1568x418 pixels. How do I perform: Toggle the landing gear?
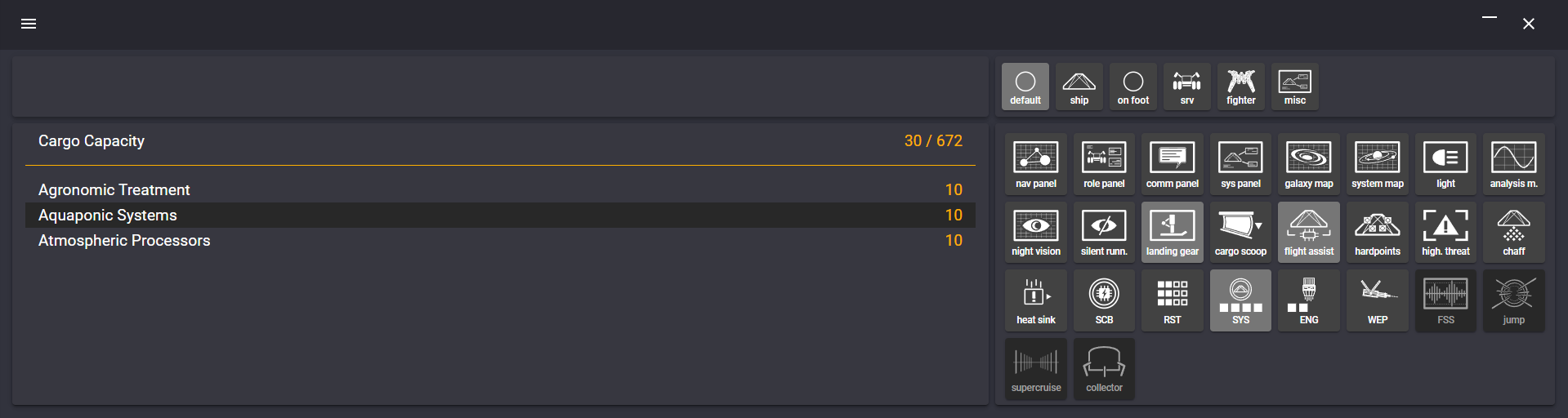click(x=1172, y=233)
